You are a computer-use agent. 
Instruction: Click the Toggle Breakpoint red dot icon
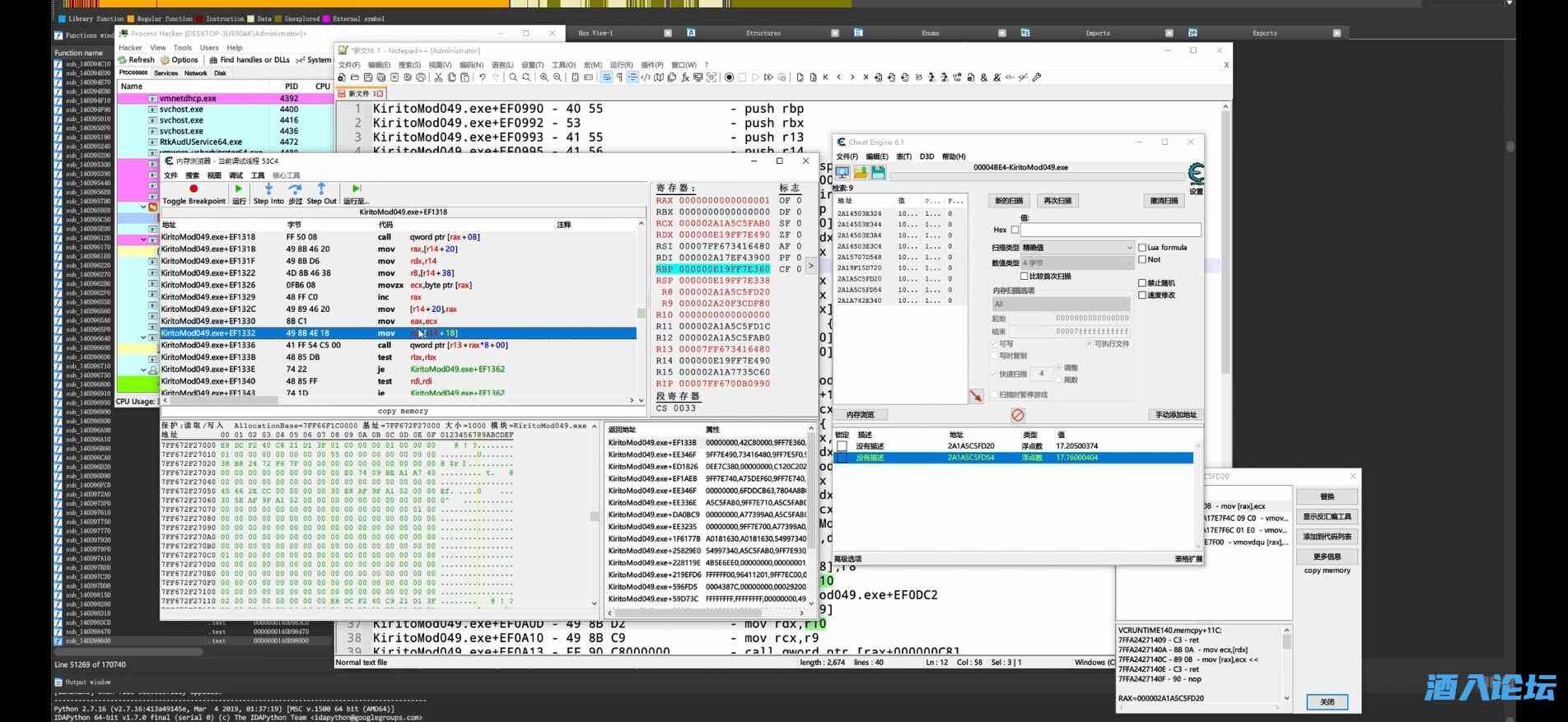tap(194, 189)
